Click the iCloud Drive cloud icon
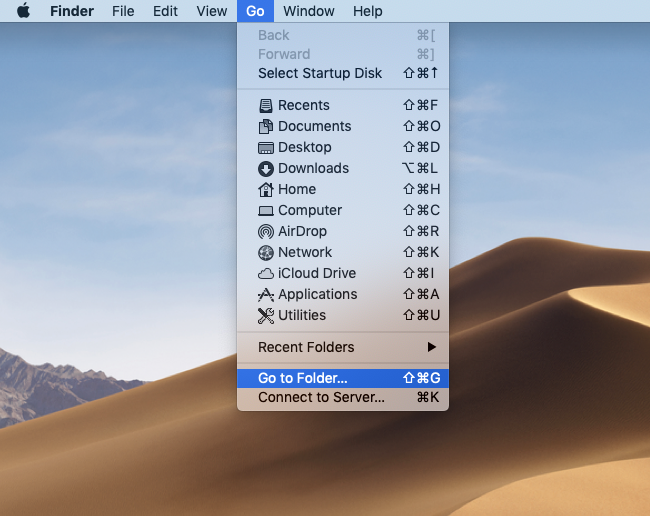Viewport: 650px width, 516px height. tap(266, 274)
